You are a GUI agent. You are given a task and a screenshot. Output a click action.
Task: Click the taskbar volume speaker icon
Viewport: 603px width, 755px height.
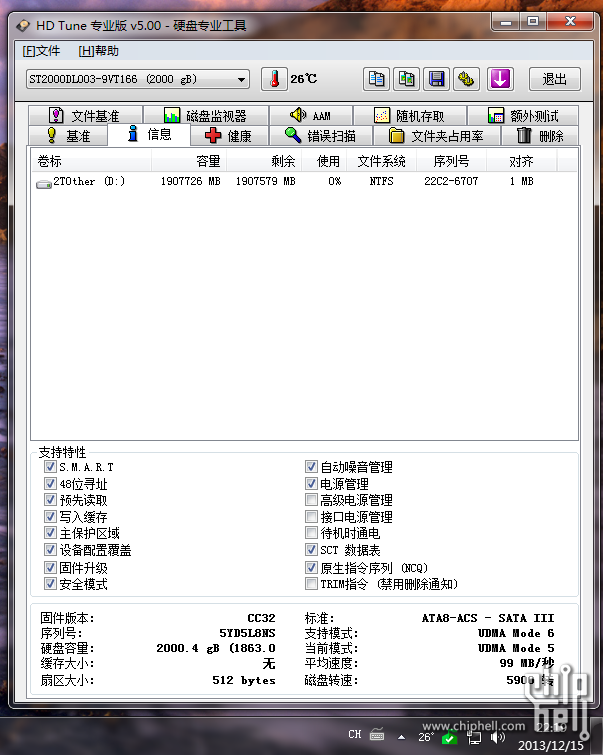pos(498,737)
